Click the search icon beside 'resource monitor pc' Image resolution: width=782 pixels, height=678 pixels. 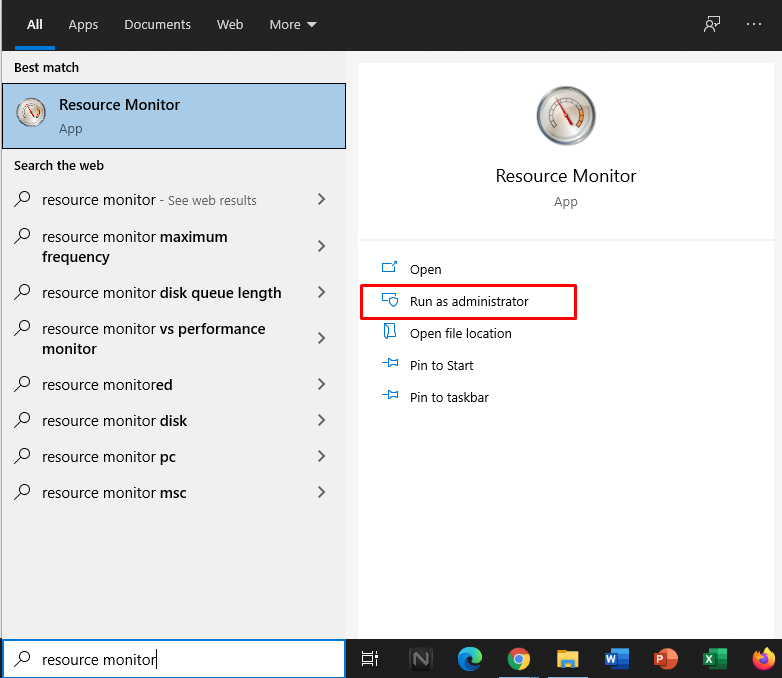[x=22, y=456]
